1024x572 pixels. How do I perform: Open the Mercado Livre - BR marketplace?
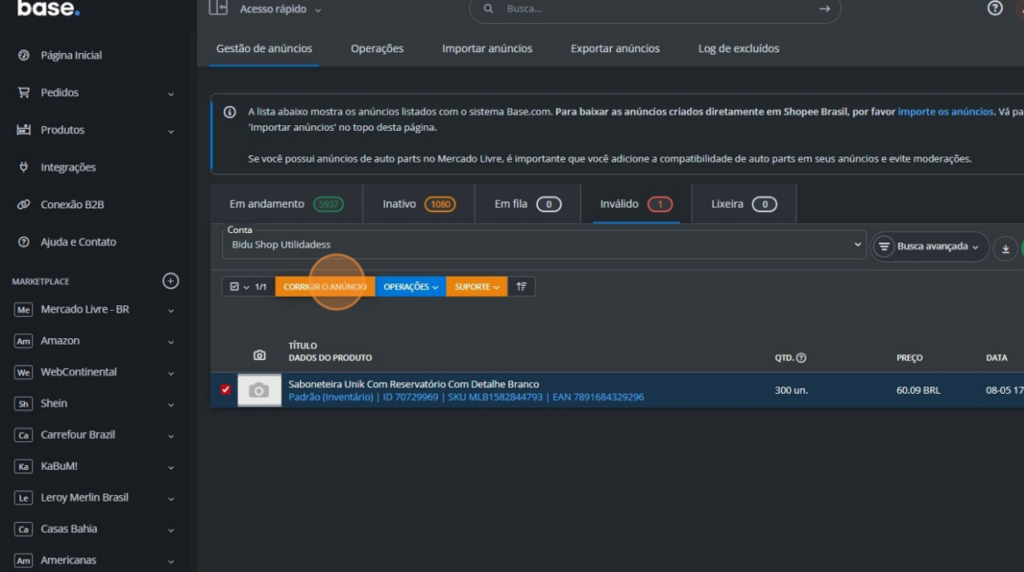pos(85,310)
